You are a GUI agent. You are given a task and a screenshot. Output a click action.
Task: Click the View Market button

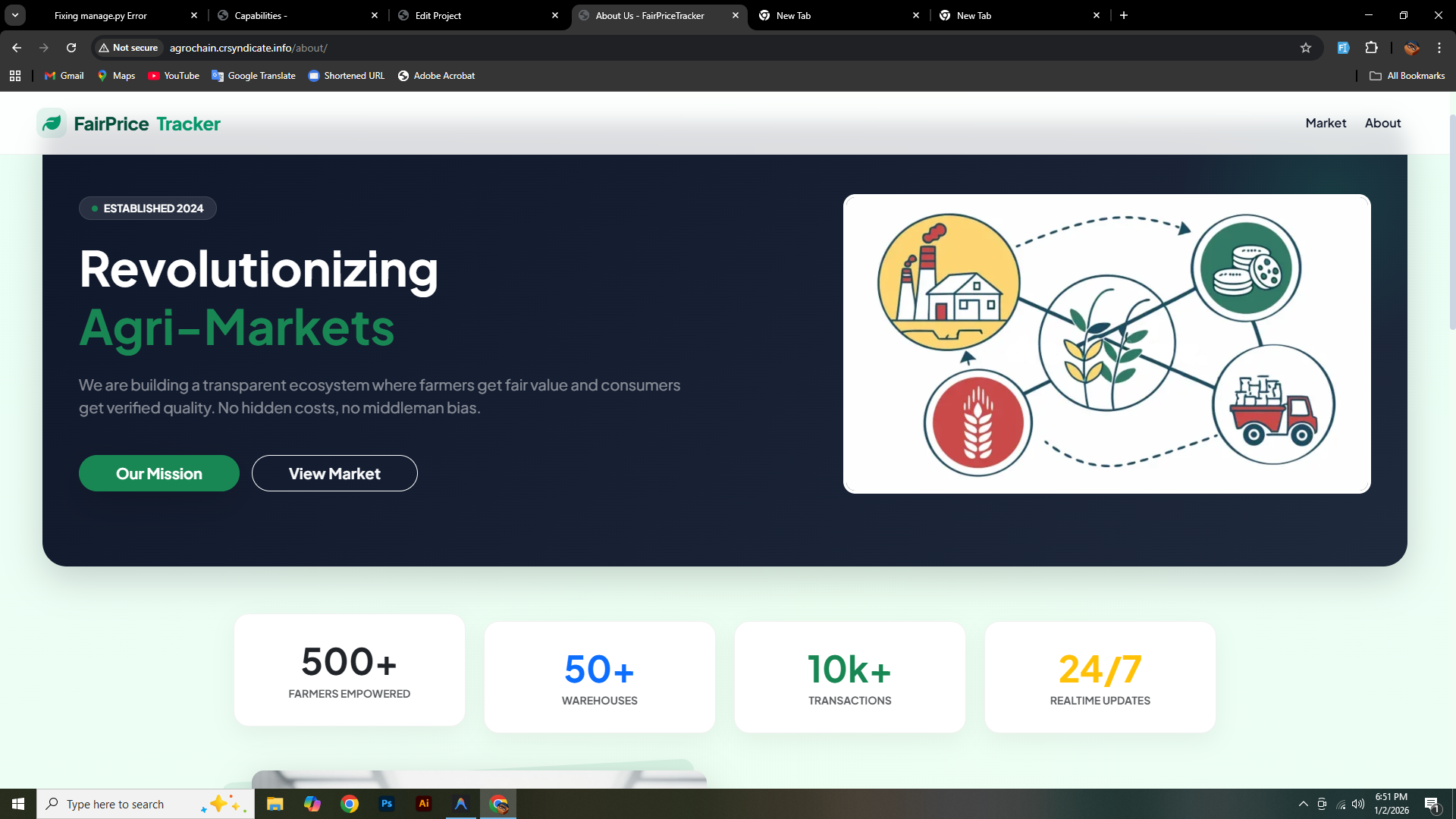334,473
